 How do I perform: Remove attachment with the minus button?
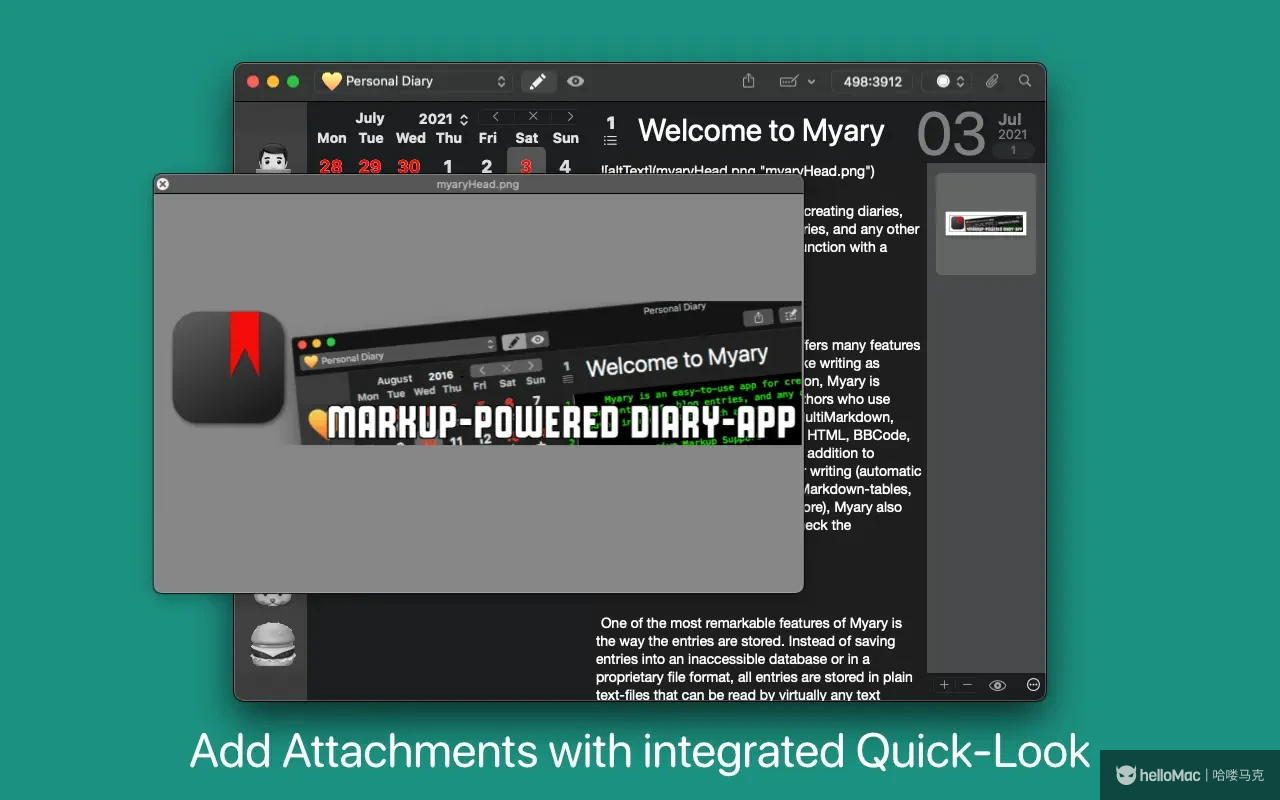pos(967,685)
